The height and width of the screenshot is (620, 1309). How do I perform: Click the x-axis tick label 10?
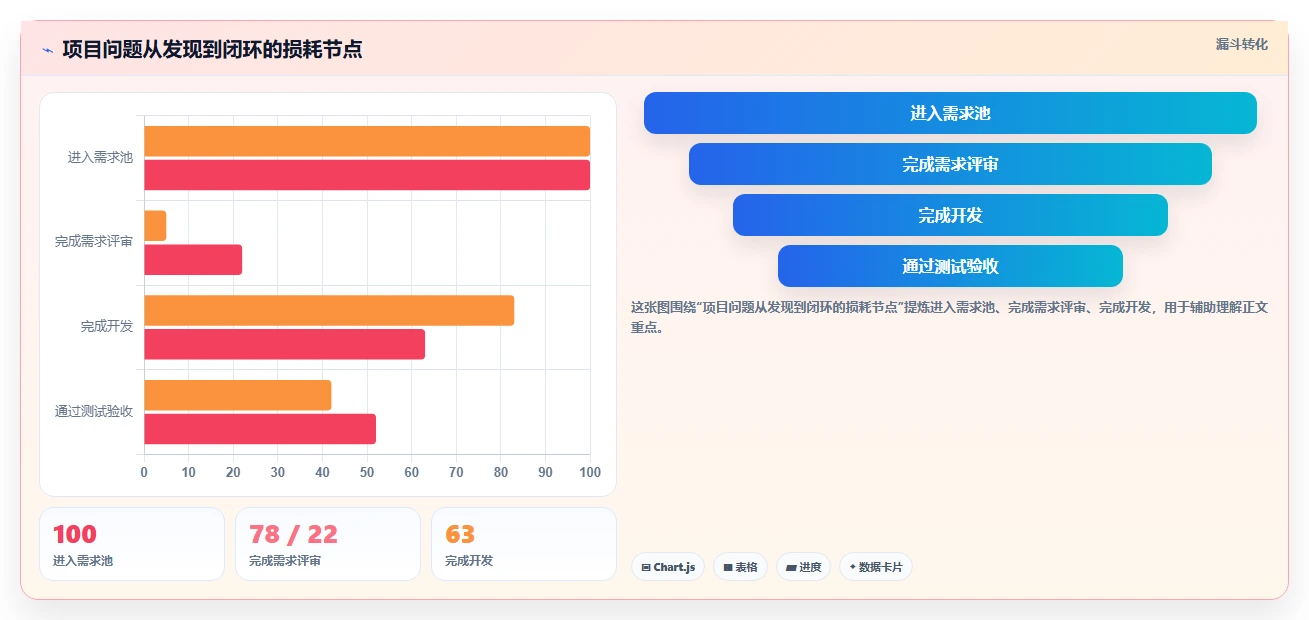(189, 472)
